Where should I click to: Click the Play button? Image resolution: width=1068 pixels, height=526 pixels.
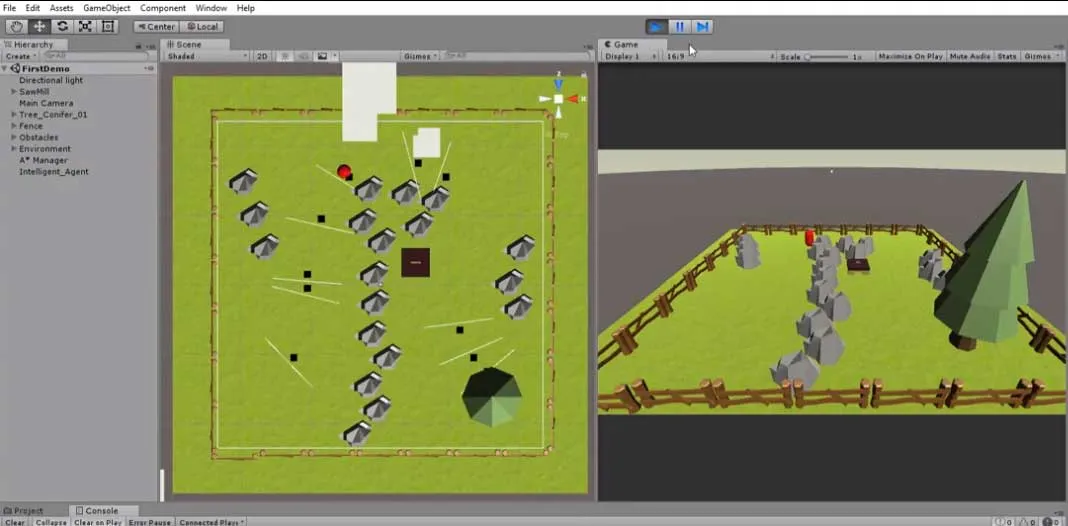pos(656,27)
